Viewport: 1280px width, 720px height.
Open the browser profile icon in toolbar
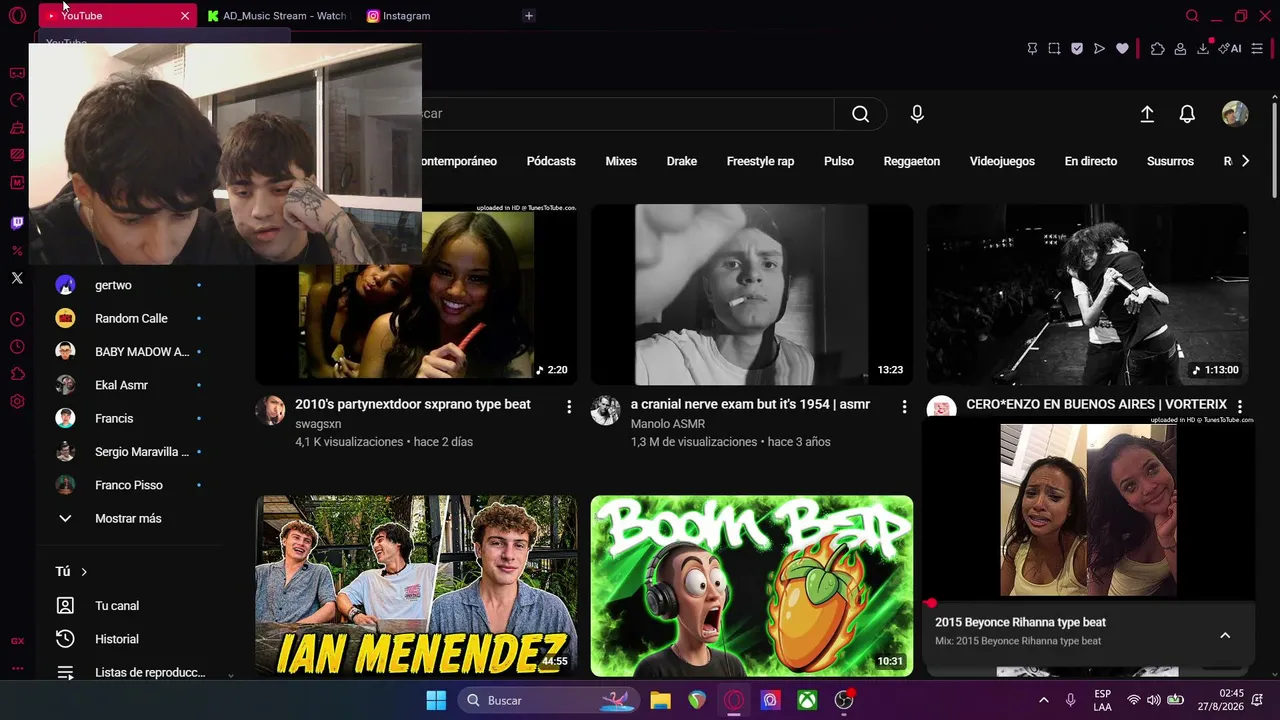point(1180,48)
